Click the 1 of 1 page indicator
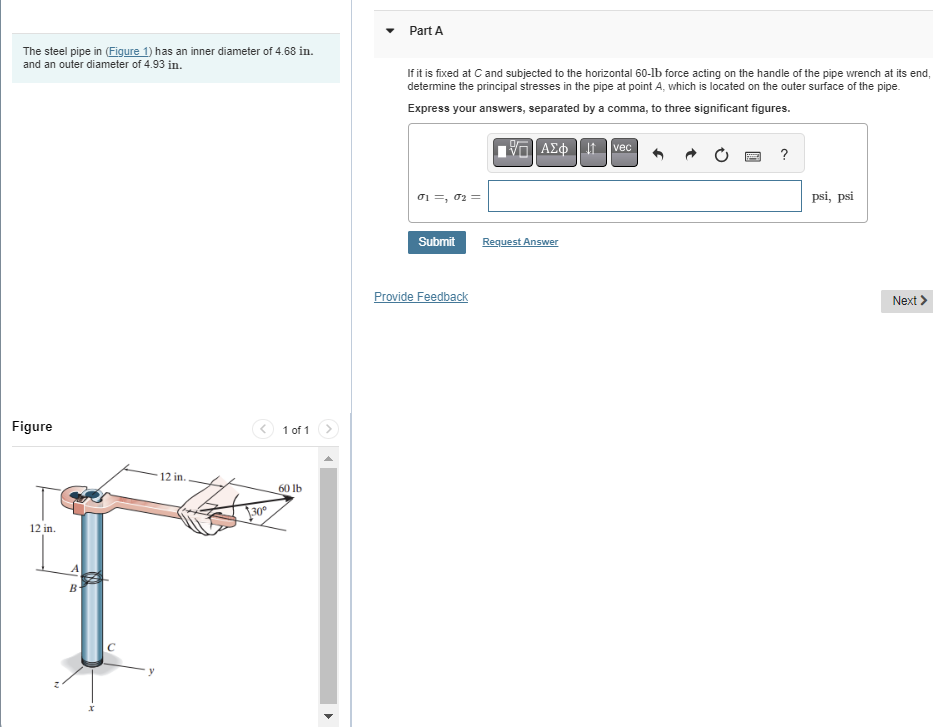 pyautogui.click(x=295, y=429)
